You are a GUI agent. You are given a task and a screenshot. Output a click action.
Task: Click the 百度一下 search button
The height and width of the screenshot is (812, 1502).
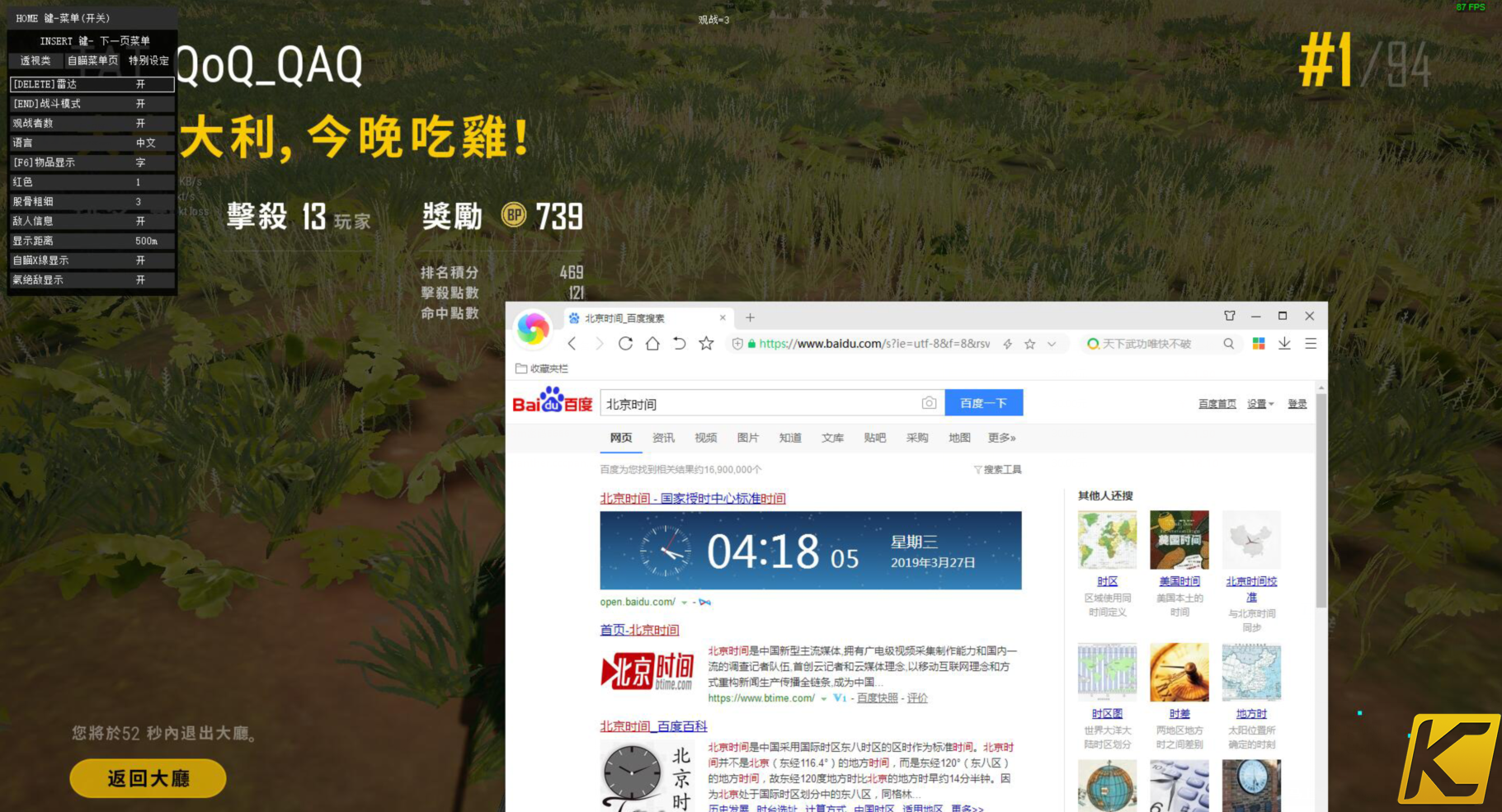click(984, 403)
